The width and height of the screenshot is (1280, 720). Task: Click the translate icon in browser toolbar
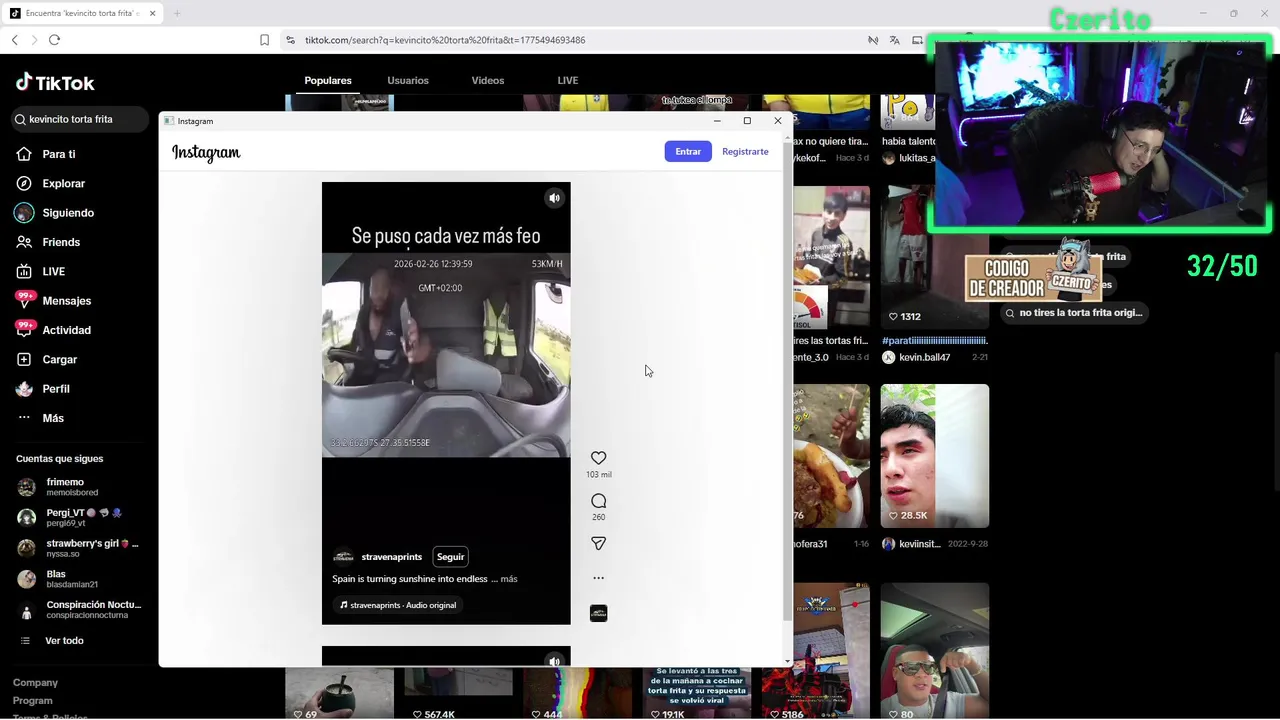coord(894,40)
